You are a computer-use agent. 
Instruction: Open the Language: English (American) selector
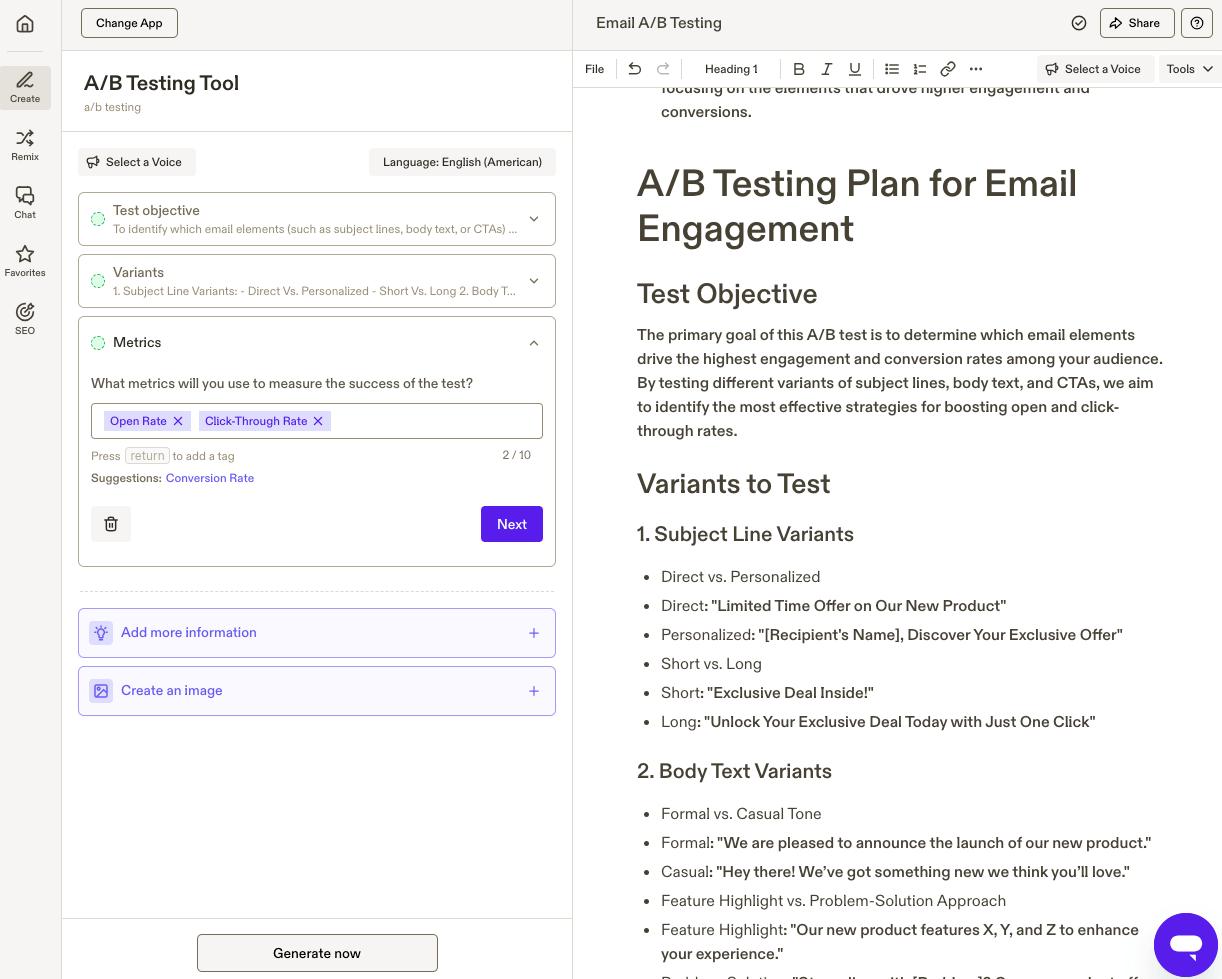click(x=462, y=162)
